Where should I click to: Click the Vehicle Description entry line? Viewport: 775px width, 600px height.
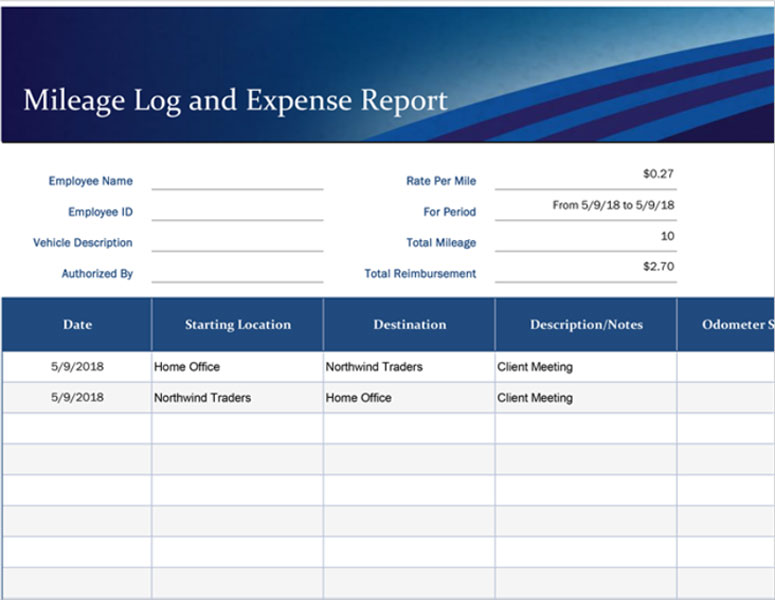coord(237,242)
